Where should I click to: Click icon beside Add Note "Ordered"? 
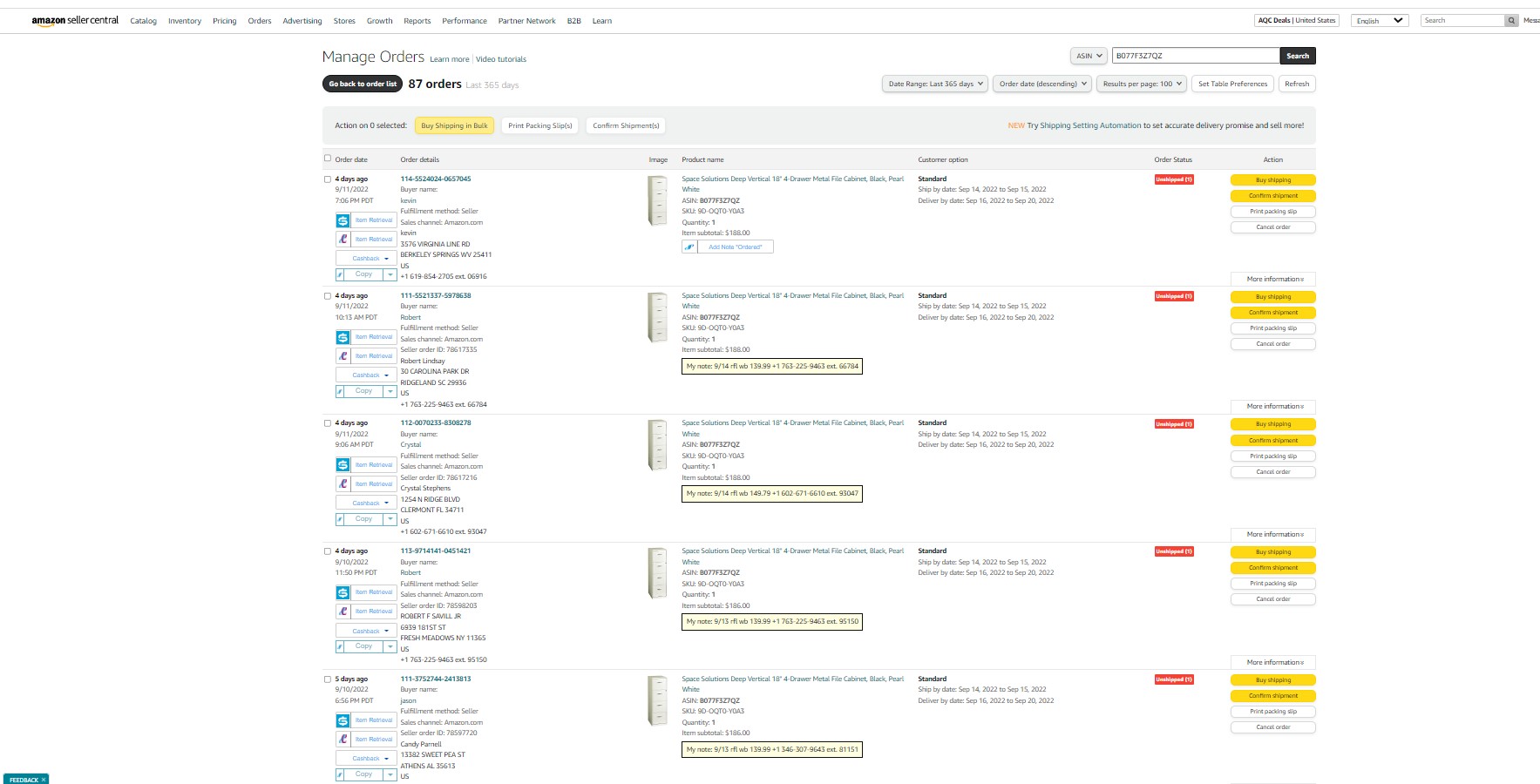point(689,247)
